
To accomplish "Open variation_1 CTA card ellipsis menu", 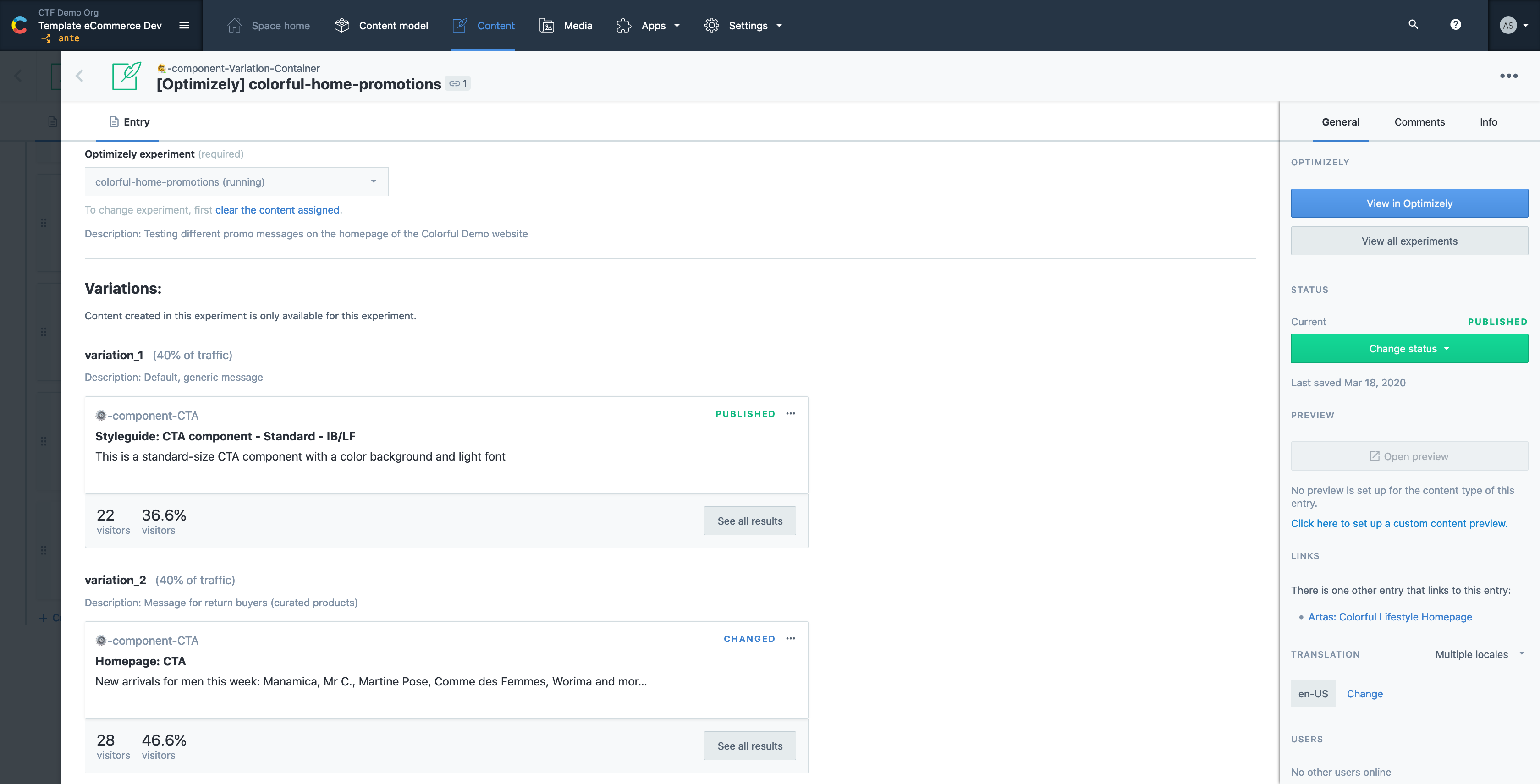I will [x=790, y=413].
